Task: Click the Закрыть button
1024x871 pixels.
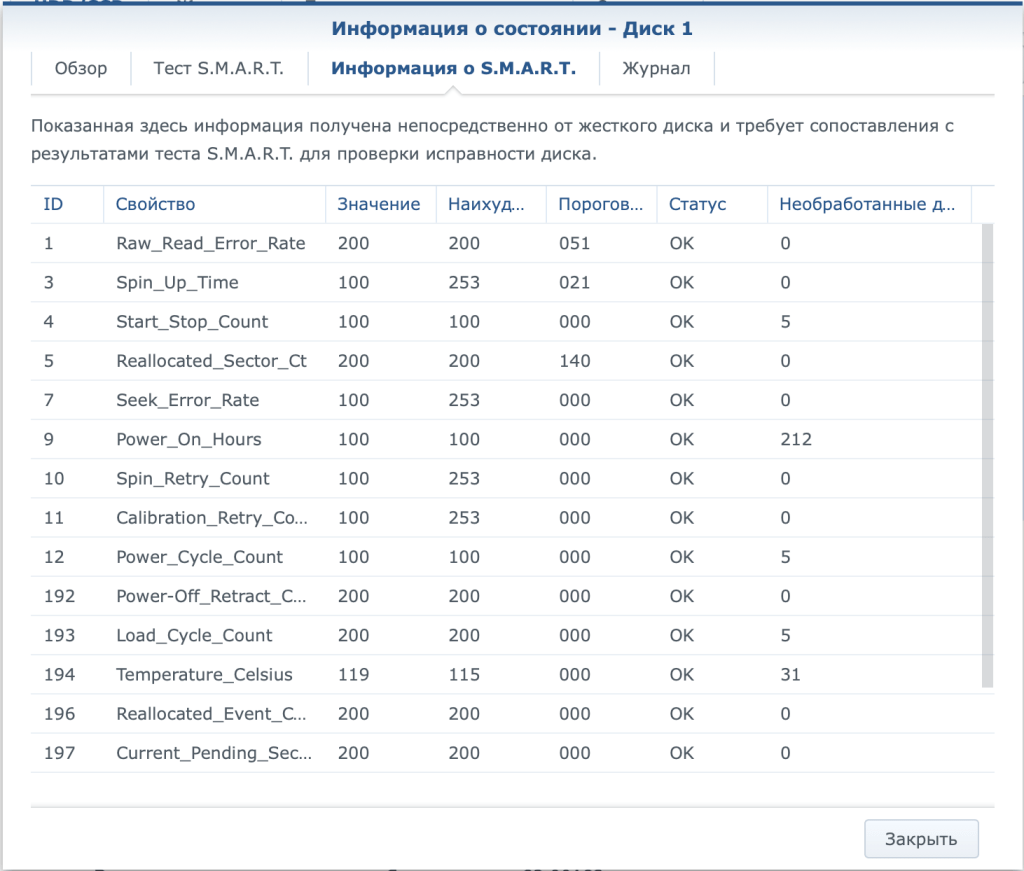Action: [921, 839]
